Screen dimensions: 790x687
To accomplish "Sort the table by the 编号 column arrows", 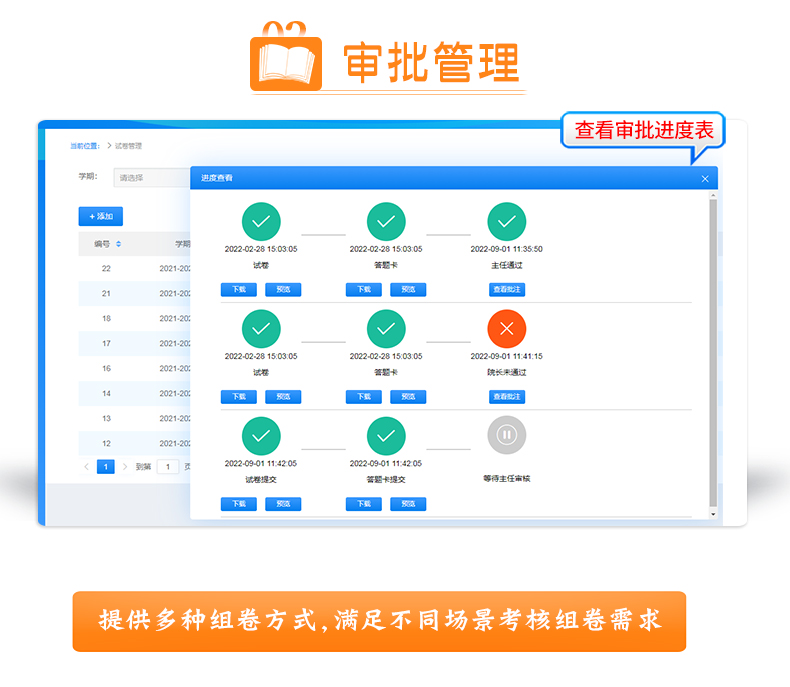I will 119,243.
